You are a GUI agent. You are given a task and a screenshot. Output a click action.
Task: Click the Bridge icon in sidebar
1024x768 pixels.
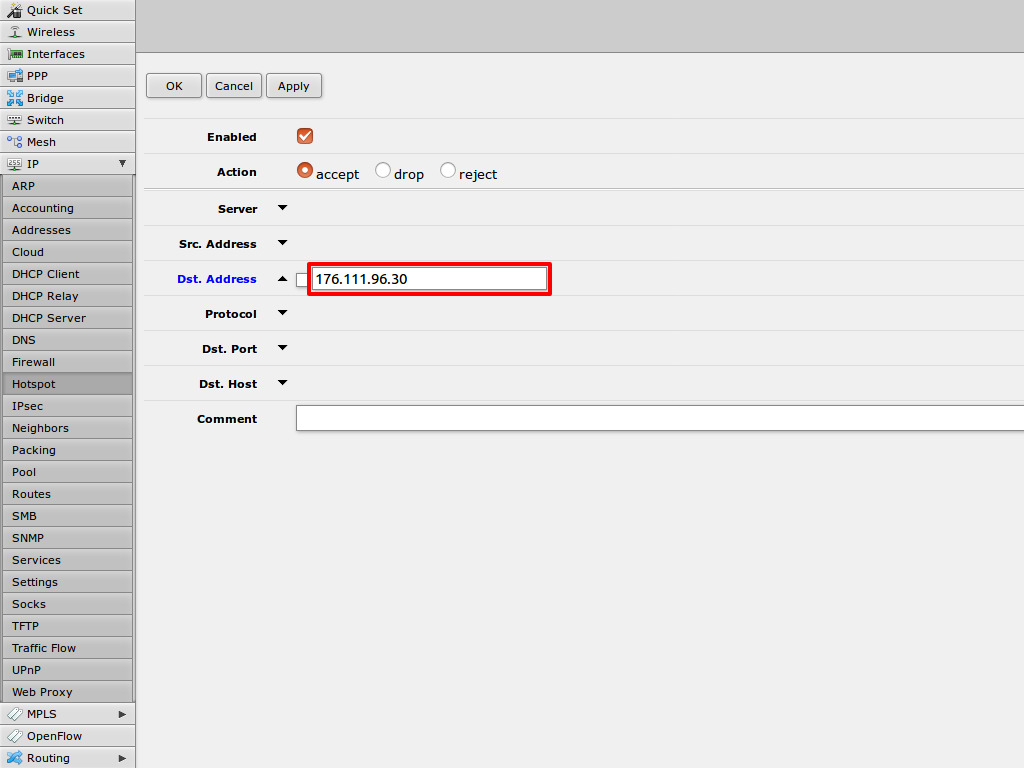tap(14, 98)
